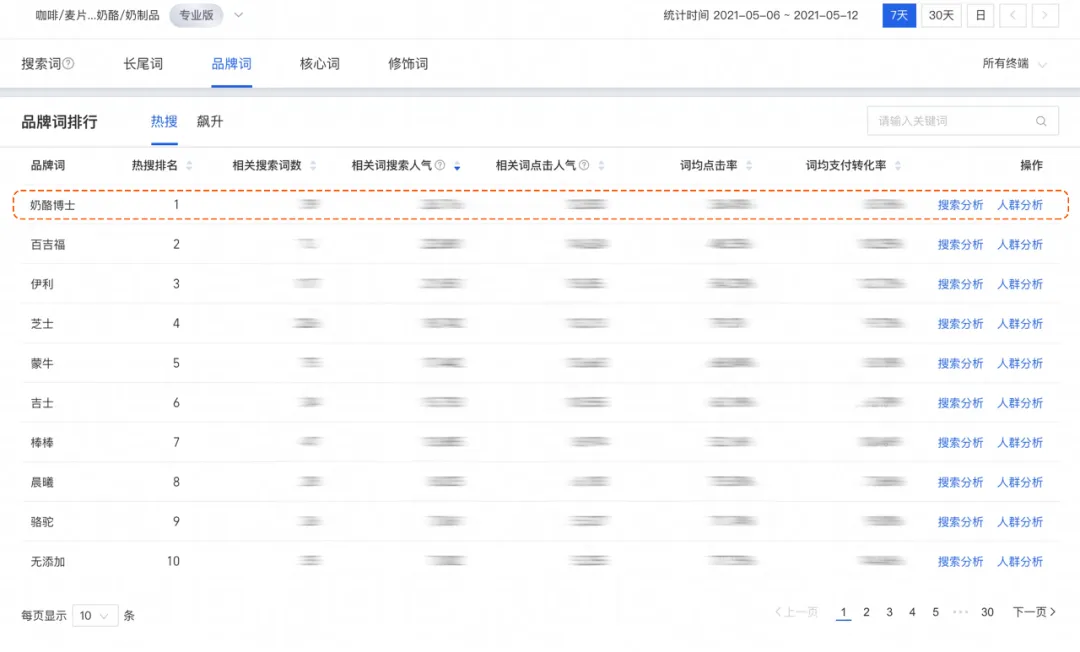The height and width of the screenshot is (652, 1080).
Task: Open 搜索分析 for 晨曦
Action: click(x=960, y=483)
